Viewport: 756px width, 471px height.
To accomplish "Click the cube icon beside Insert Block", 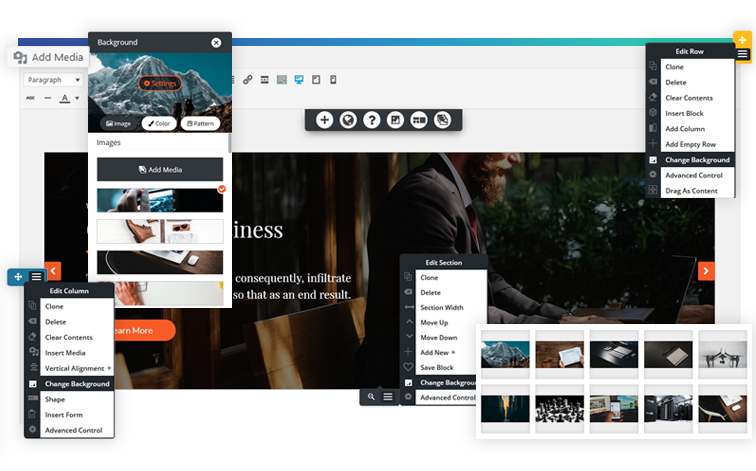I will tap(653, 112).
